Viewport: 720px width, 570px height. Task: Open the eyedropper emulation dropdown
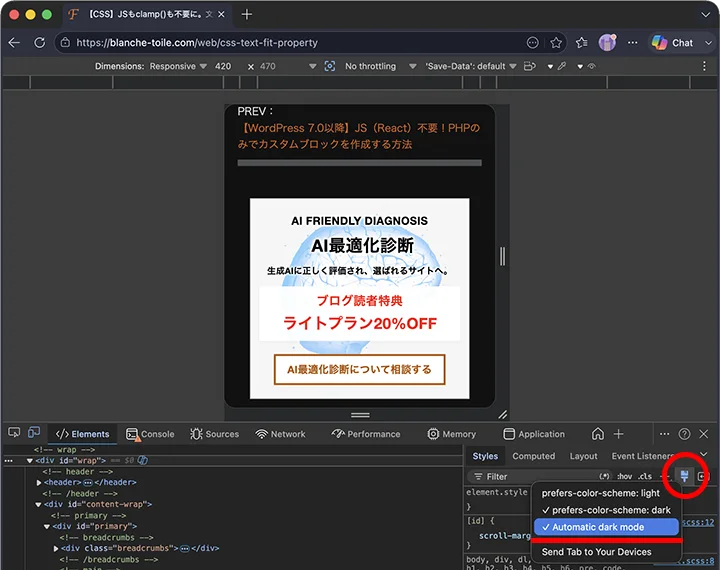[556, 66]
